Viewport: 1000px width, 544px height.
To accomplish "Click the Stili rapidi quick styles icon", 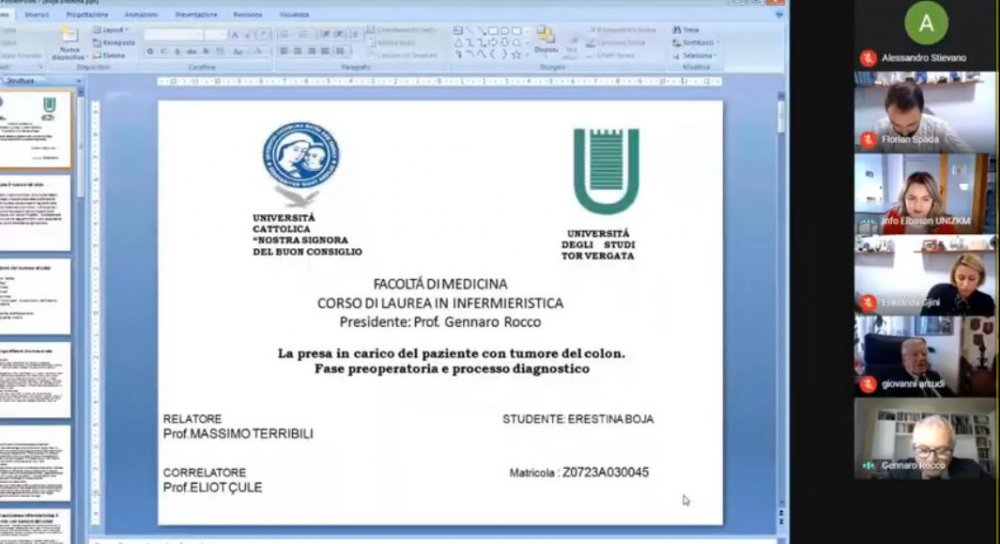I will click(x=571, y=48).
